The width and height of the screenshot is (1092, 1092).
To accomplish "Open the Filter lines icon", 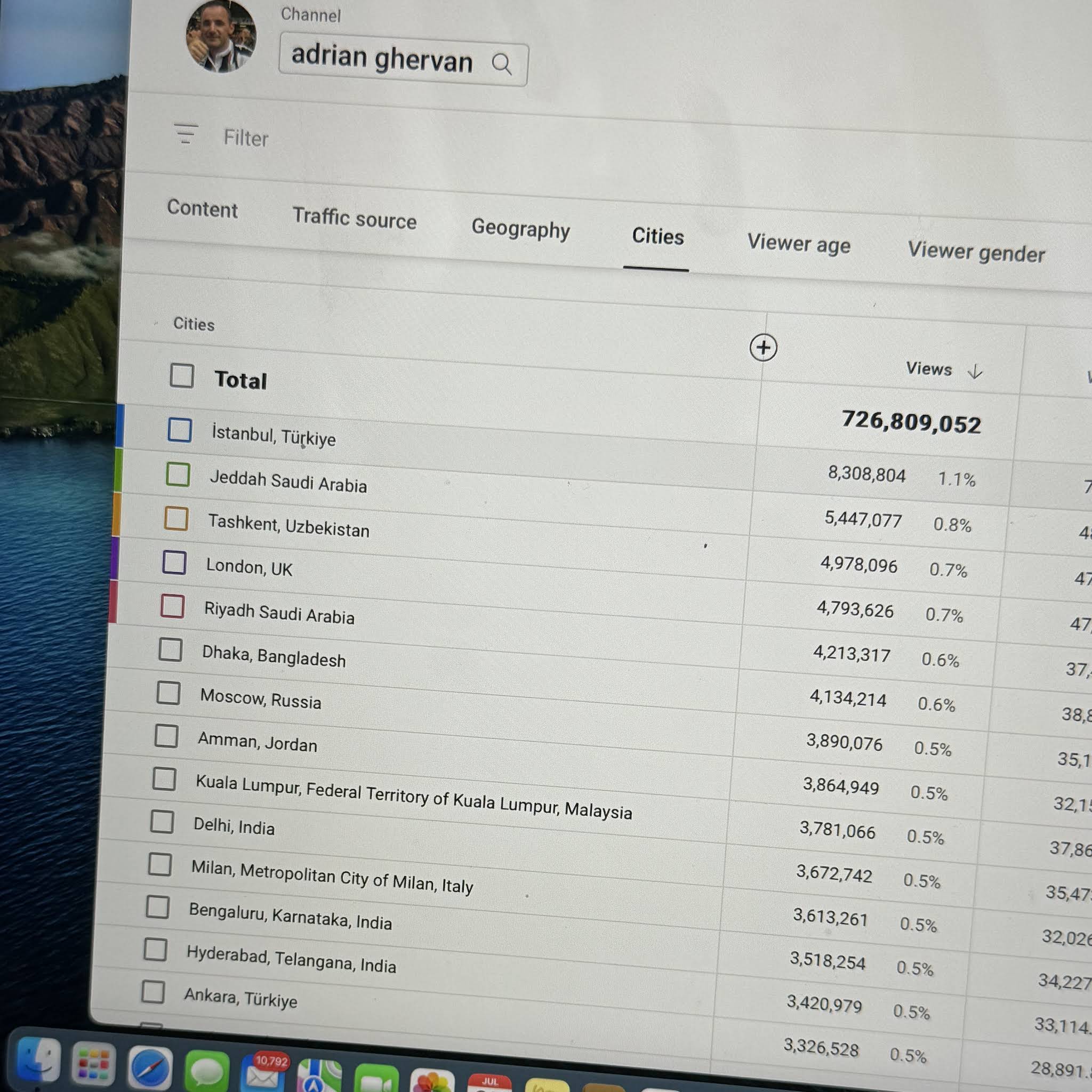I will click(x=185, y=134).
